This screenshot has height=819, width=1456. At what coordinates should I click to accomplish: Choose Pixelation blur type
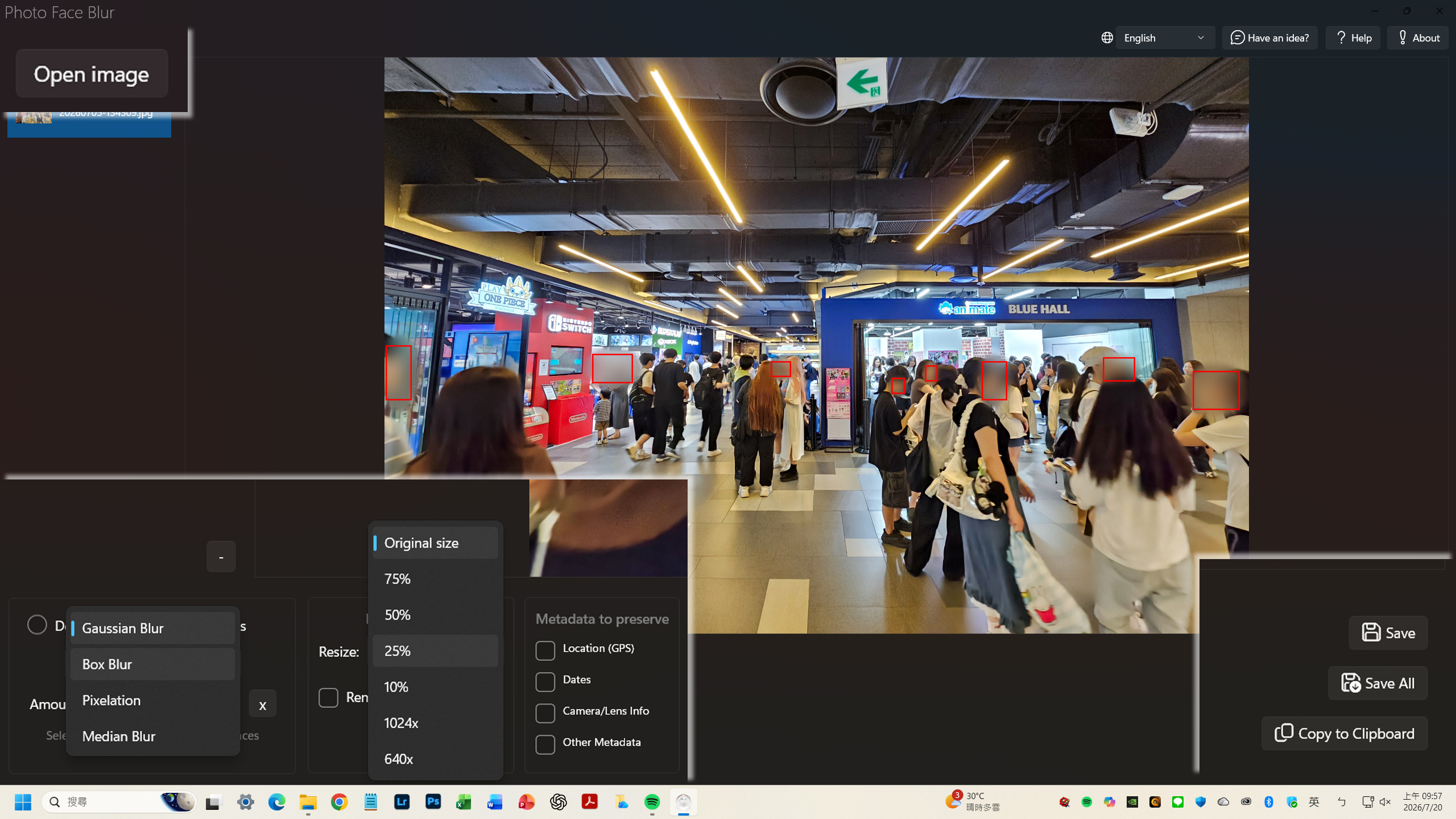pos(152,700)
